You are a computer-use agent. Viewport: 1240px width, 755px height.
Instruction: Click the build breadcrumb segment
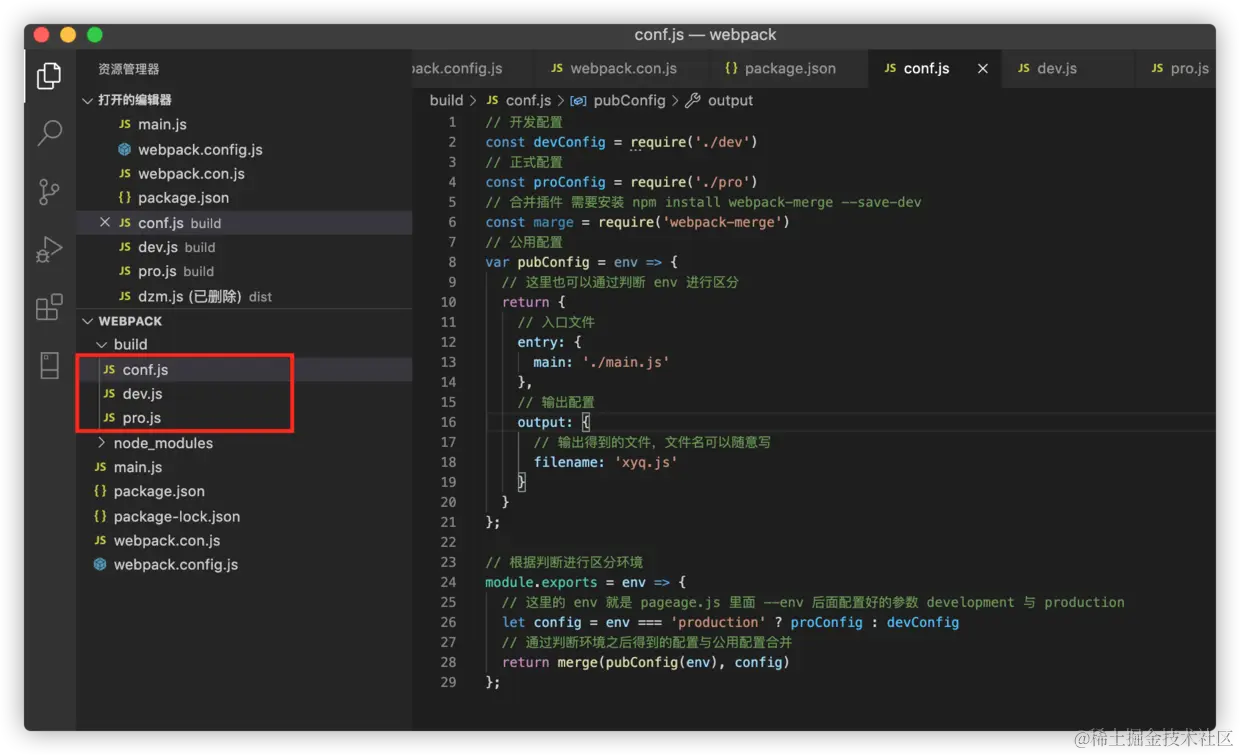[446, 100]
